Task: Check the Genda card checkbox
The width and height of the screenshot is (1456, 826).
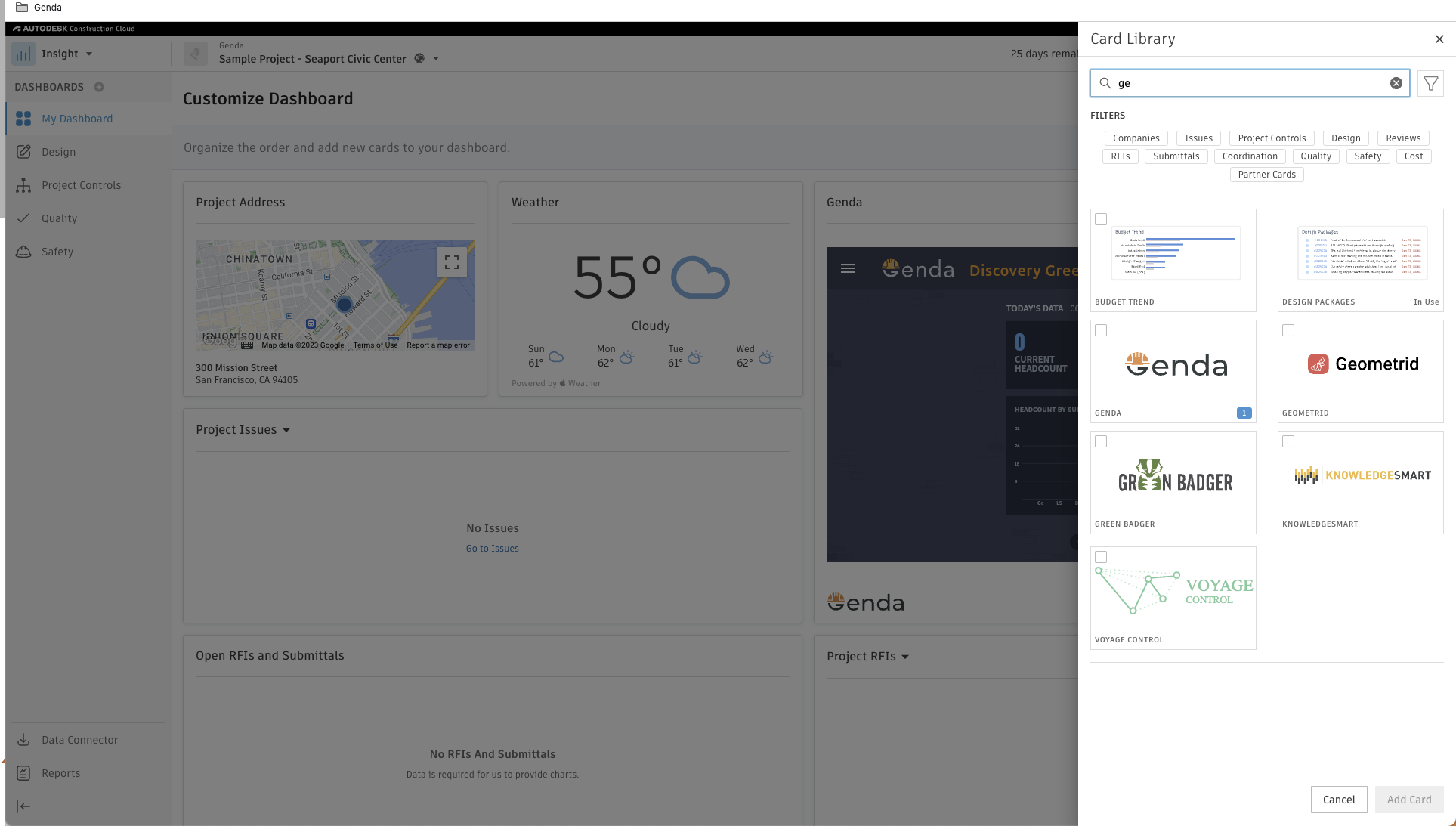Action: pos(1101,330)
